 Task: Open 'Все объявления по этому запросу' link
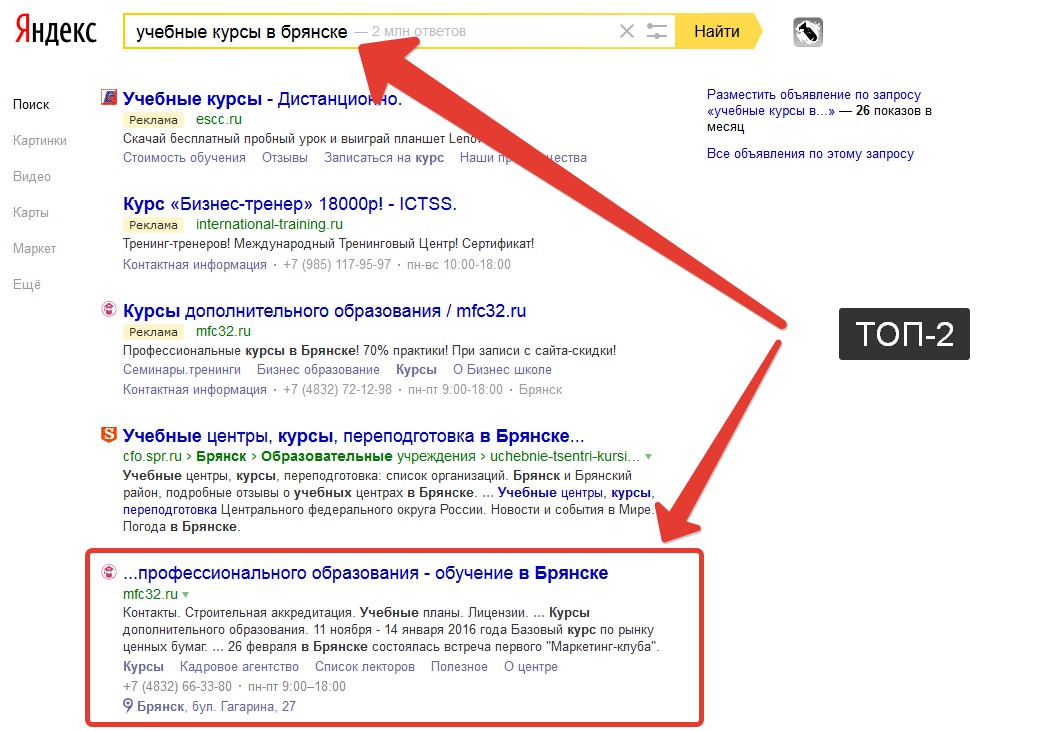click(x=810, y=154)
